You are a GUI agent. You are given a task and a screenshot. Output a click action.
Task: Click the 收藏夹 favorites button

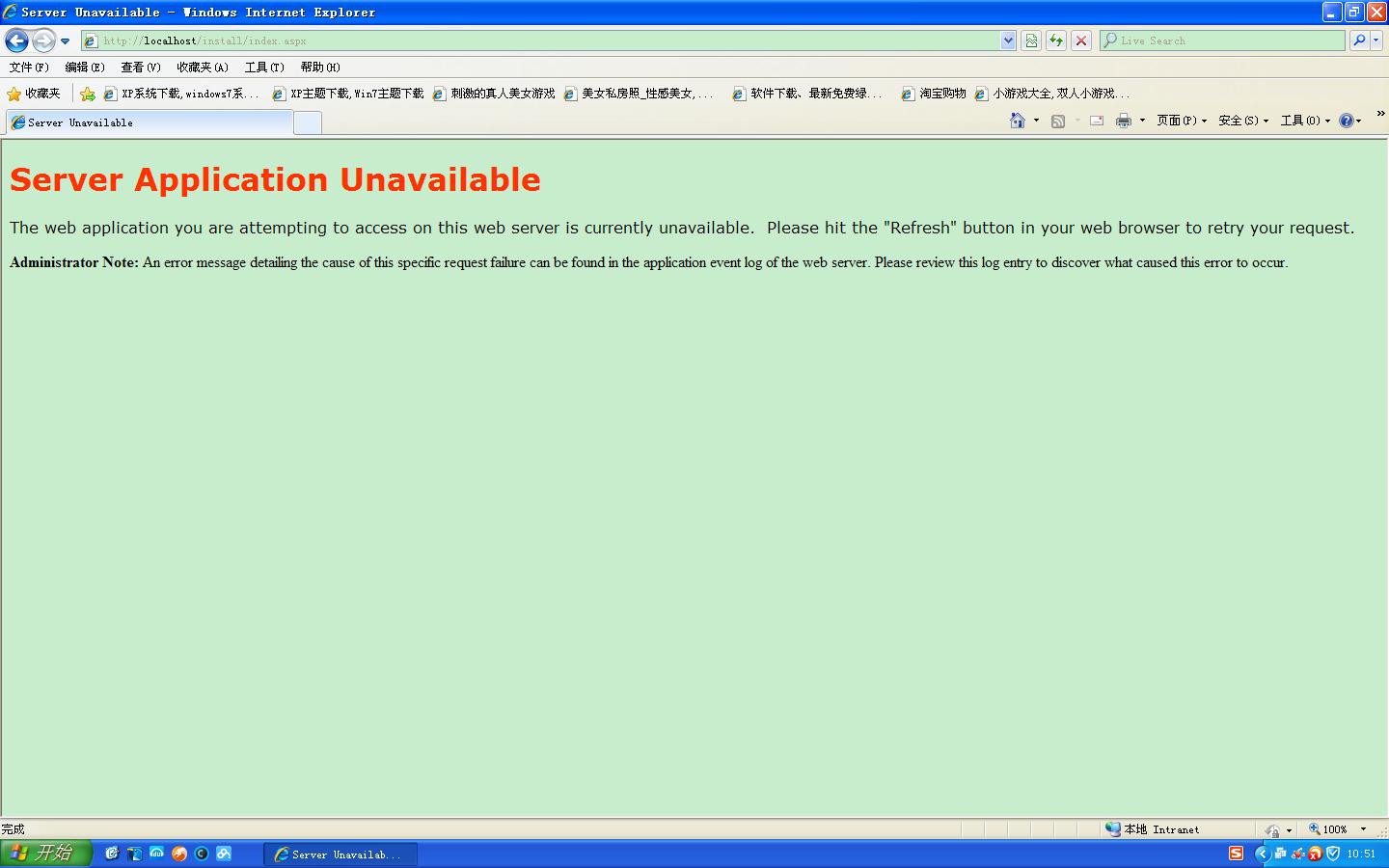(35, 94)
